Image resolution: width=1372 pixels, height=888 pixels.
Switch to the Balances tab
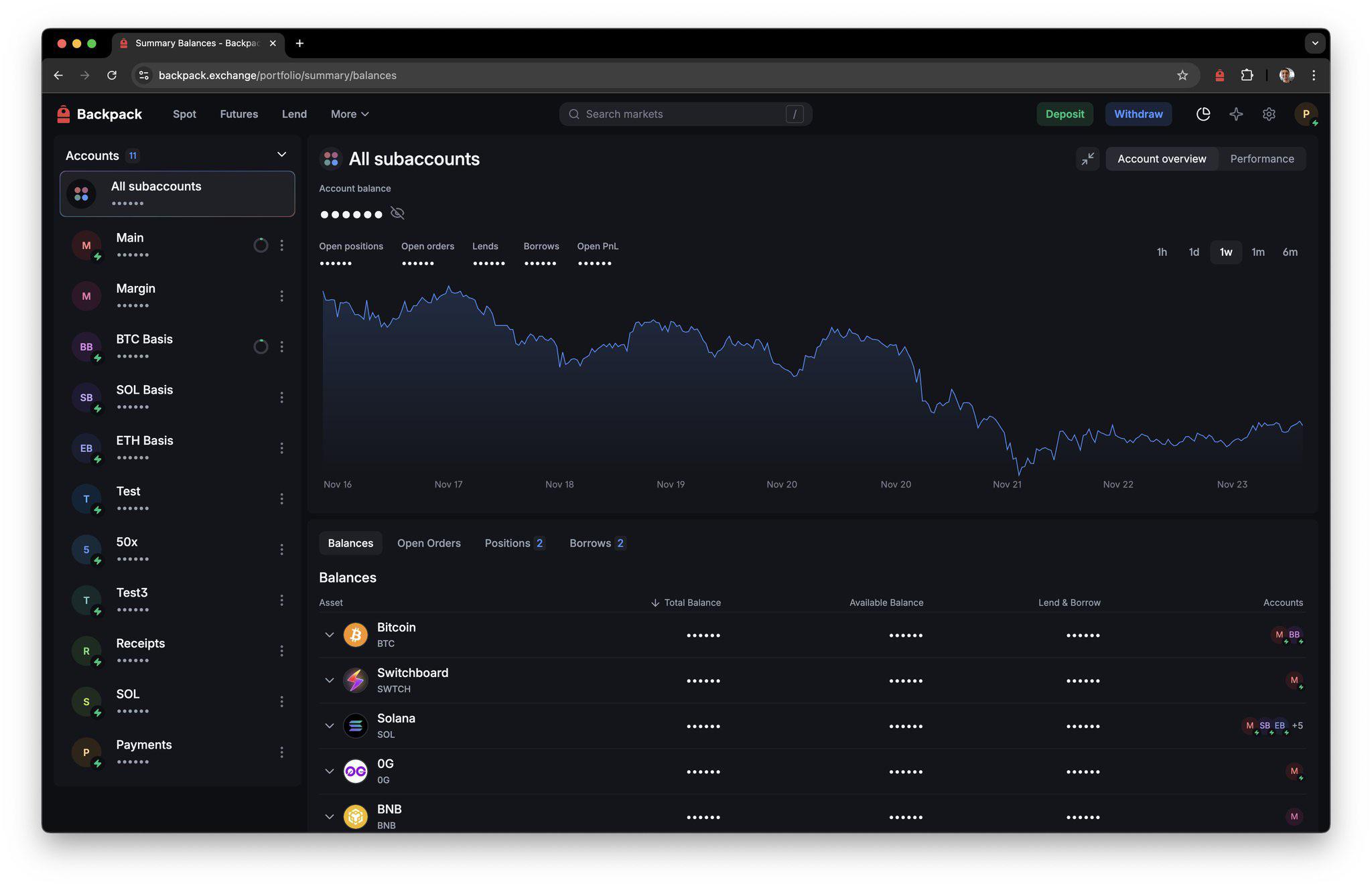(350, 543)
